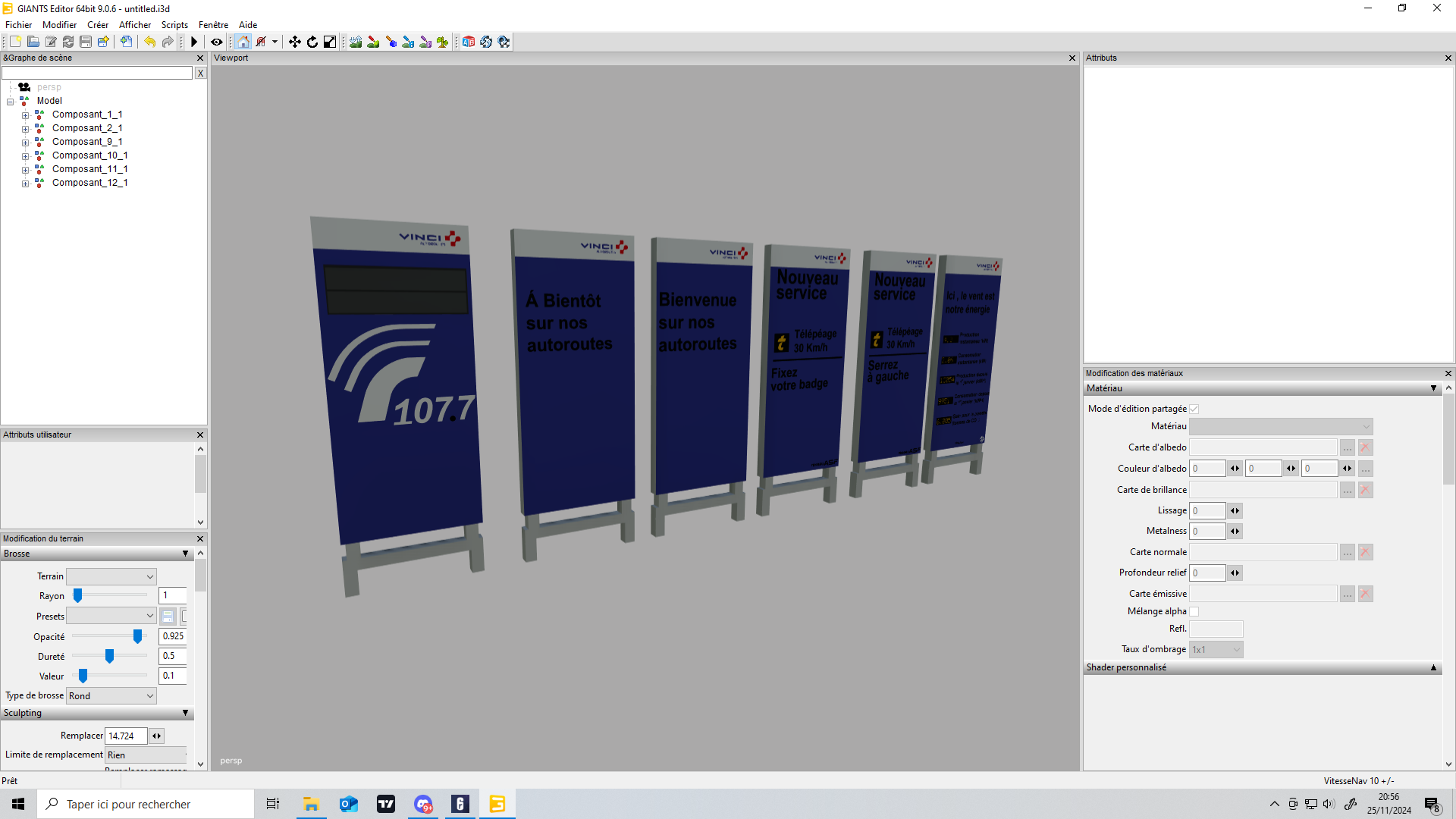Open the Scripts menu
The height and width of the screenshot is (819, 1456).
174,24
